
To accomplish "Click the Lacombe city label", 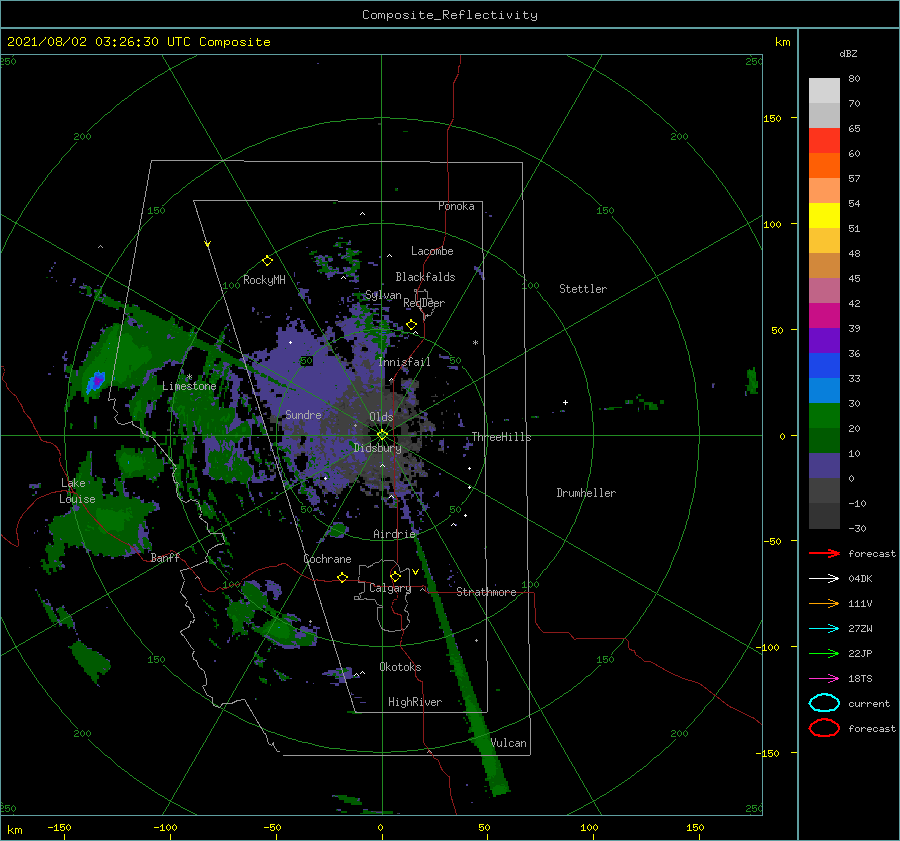I will click(432, 251).
